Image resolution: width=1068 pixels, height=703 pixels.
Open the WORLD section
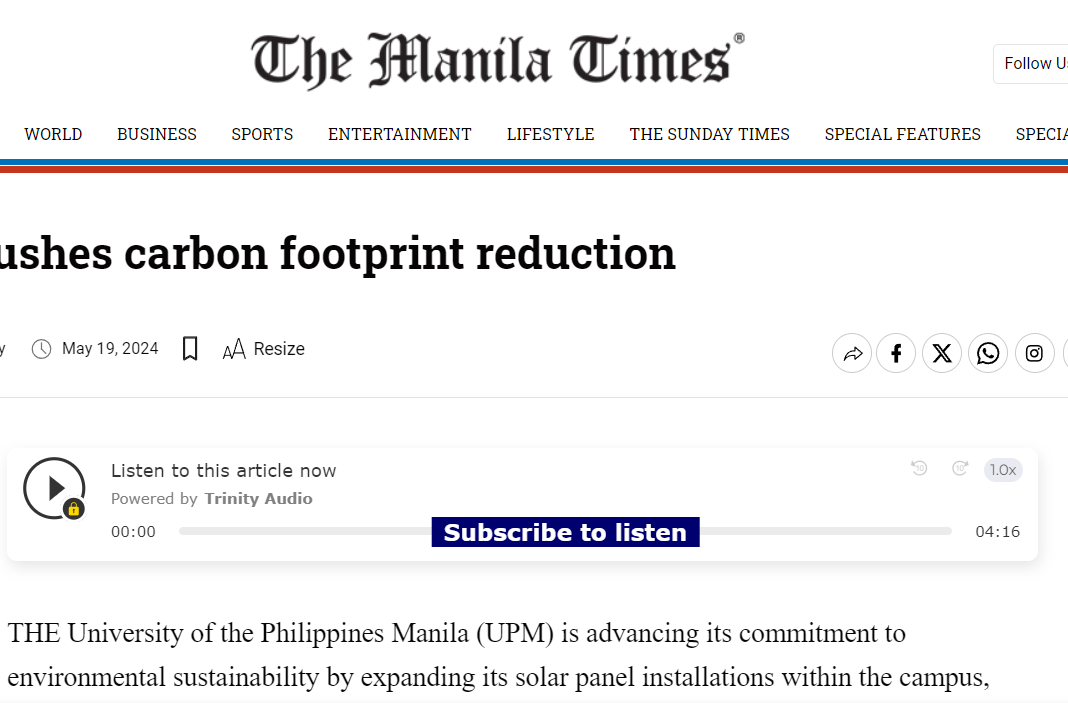click(x=53, y=134)
